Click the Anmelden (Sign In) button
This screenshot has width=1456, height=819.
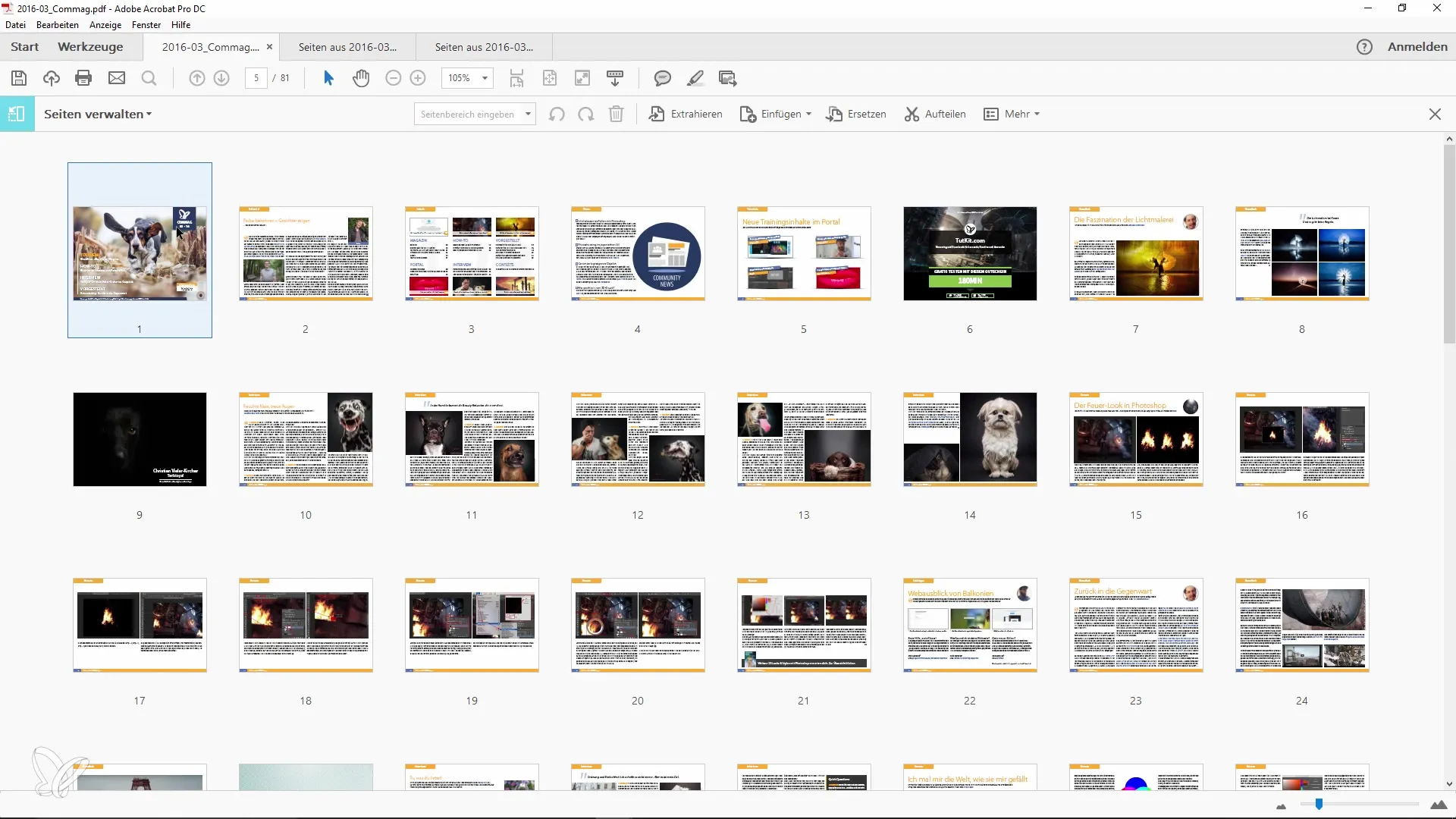(1418, 46)
